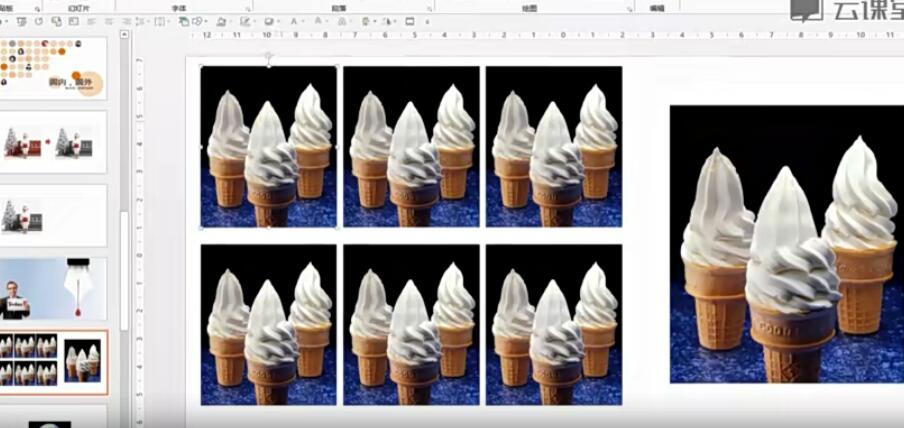Open the 段落 group dialog launcher
Viewport: 904px width, 428px height.
429,6
